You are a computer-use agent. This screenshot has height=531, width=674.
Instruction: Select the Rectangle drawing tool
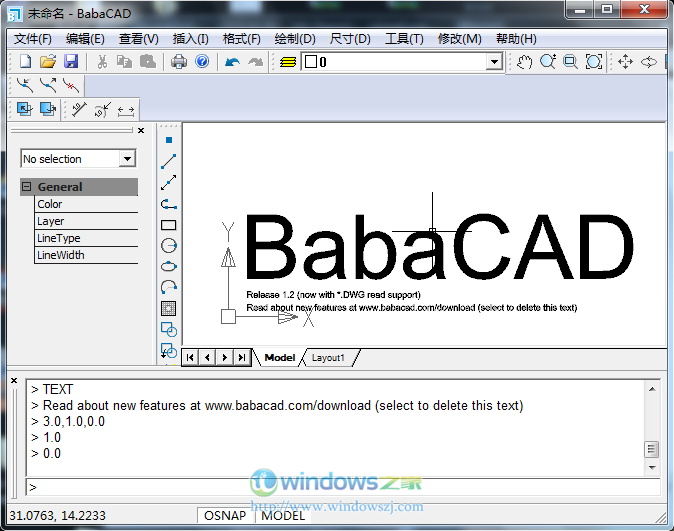(x=169, y=225)
